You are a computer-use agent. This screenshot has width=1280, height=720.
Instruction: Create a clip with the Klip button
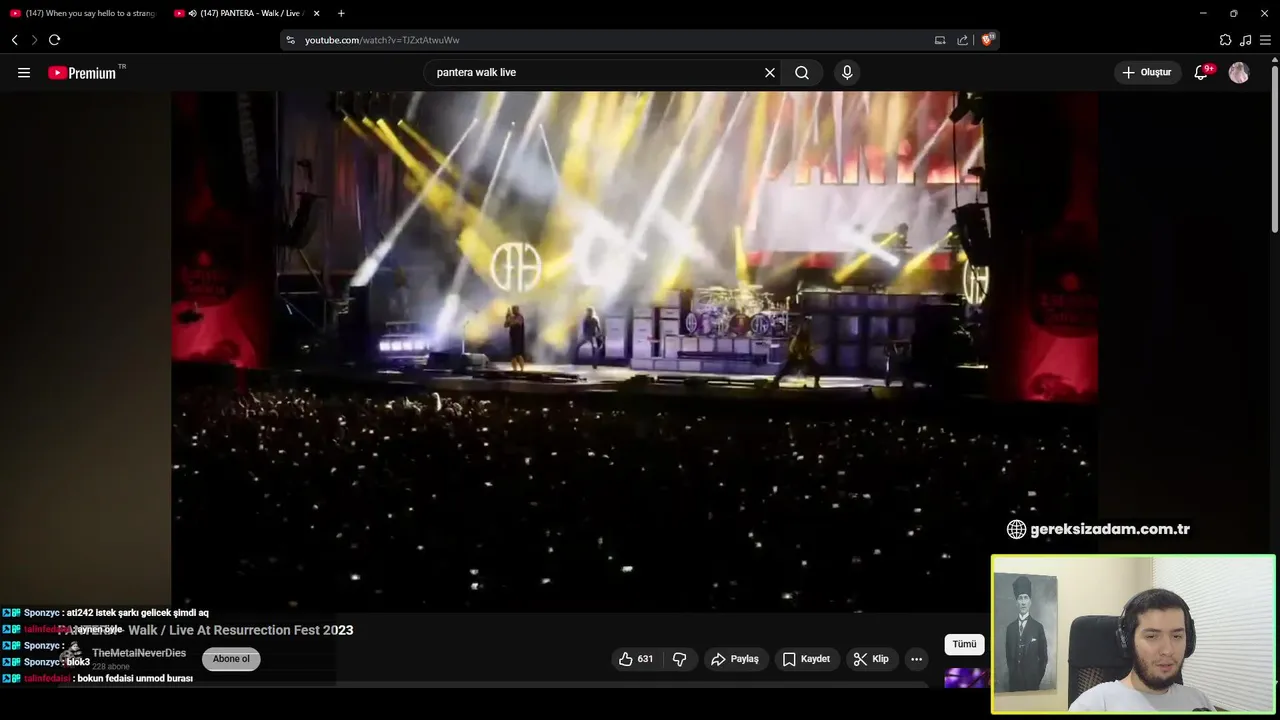point(871,659)
